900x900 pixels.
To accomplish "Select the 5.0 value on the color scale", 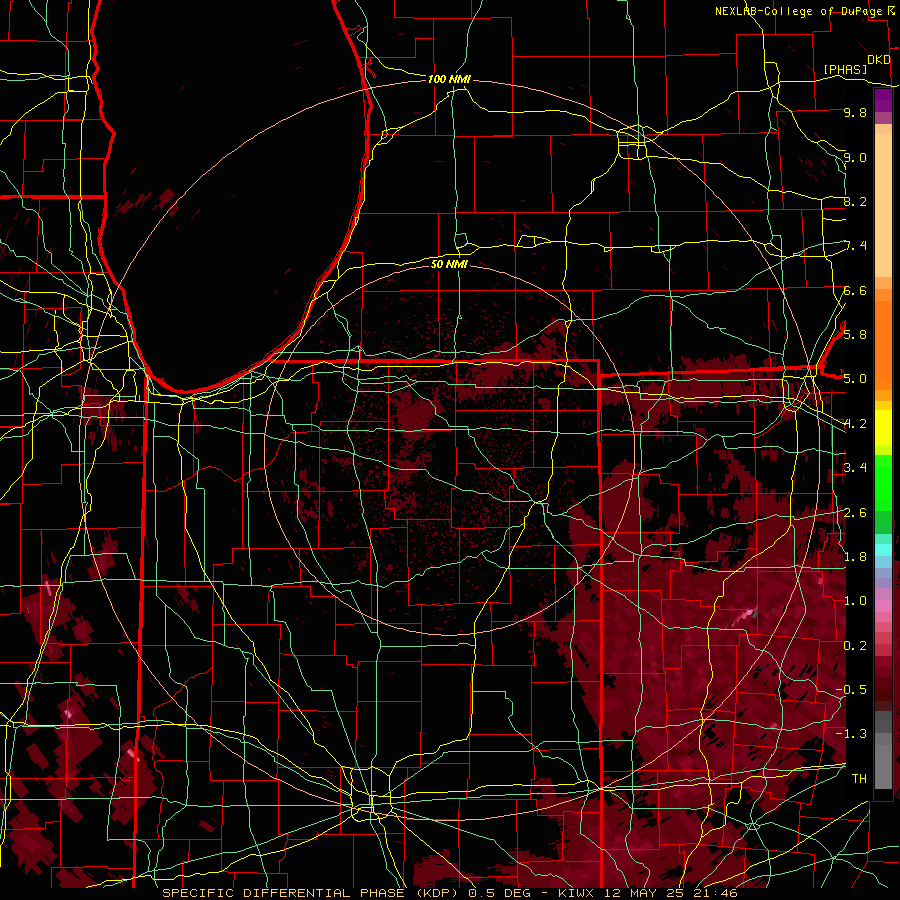I will (855, 379).
